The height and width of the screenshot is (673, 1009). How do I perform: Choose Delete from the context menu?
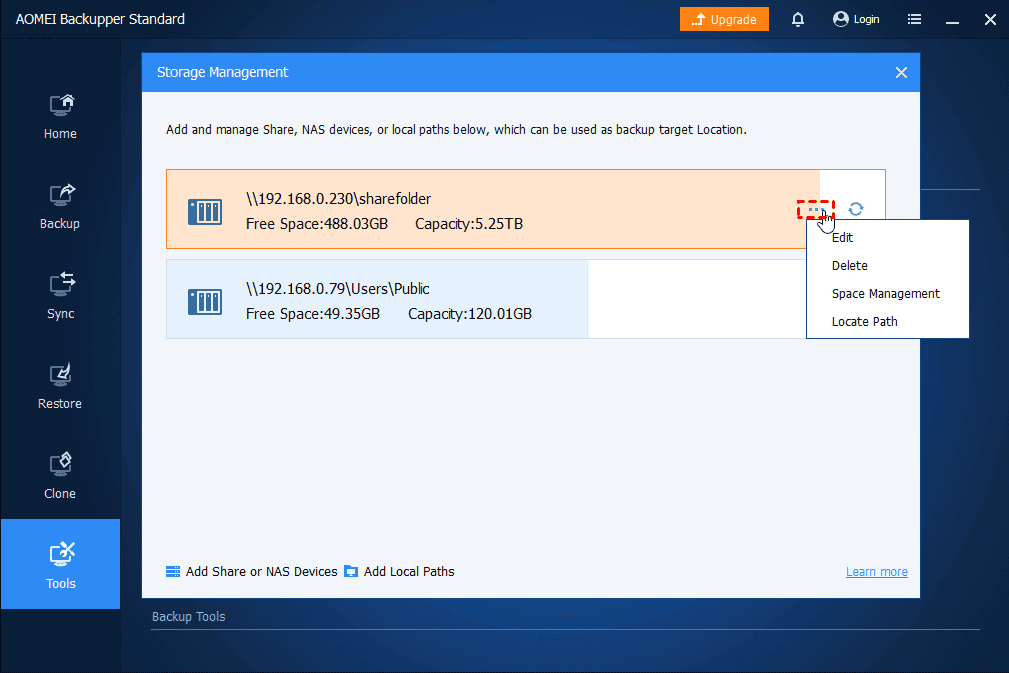(849, 266)
